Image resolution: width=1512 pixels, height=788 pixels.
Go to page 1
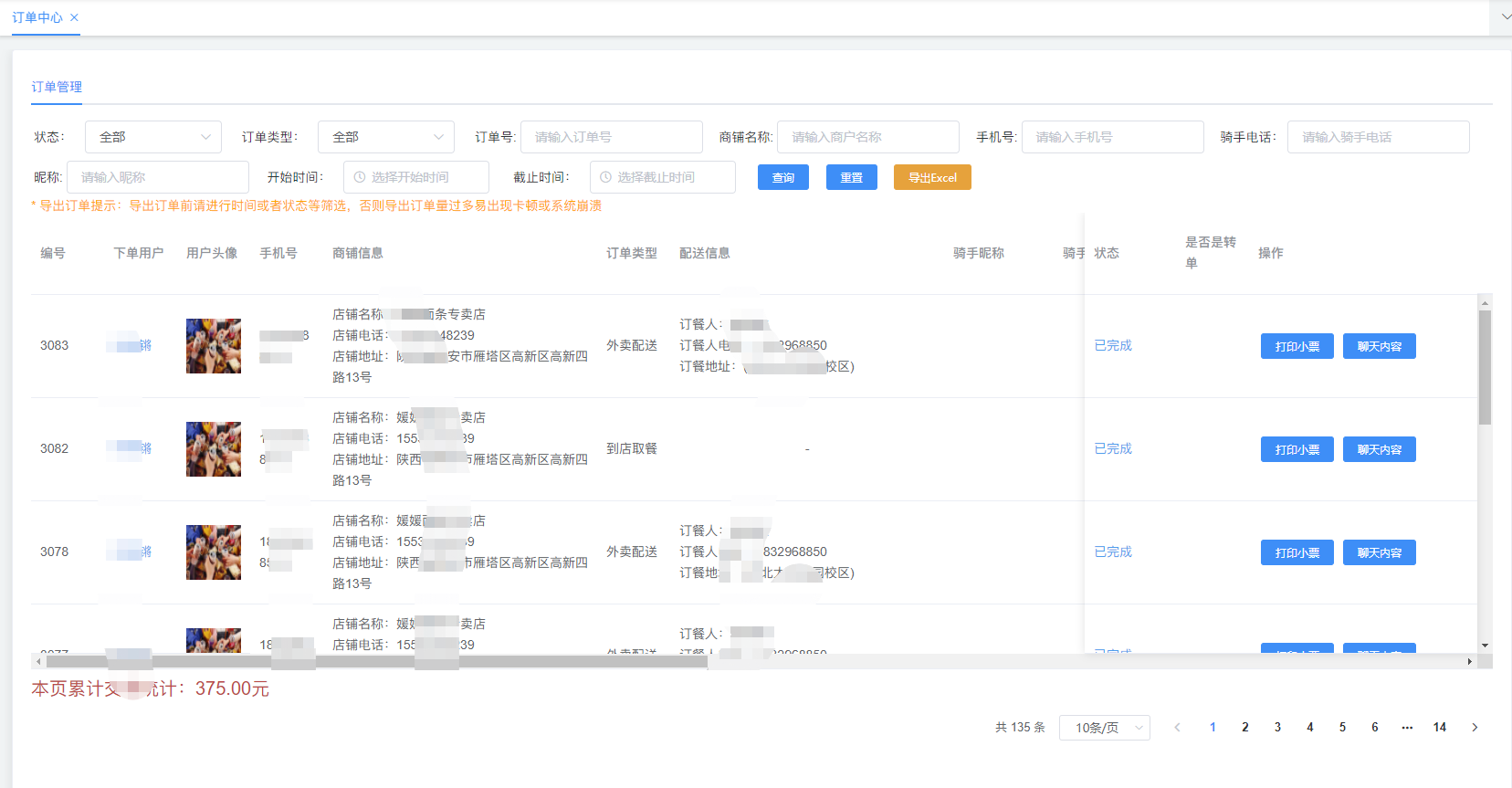coord(1213,728)
